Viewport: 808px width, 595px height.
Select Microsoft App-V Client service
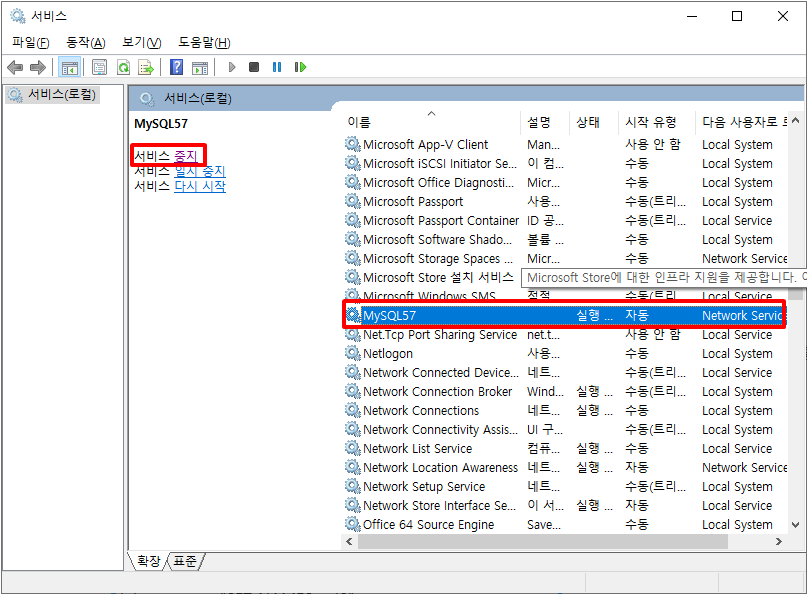coord(565,145)
